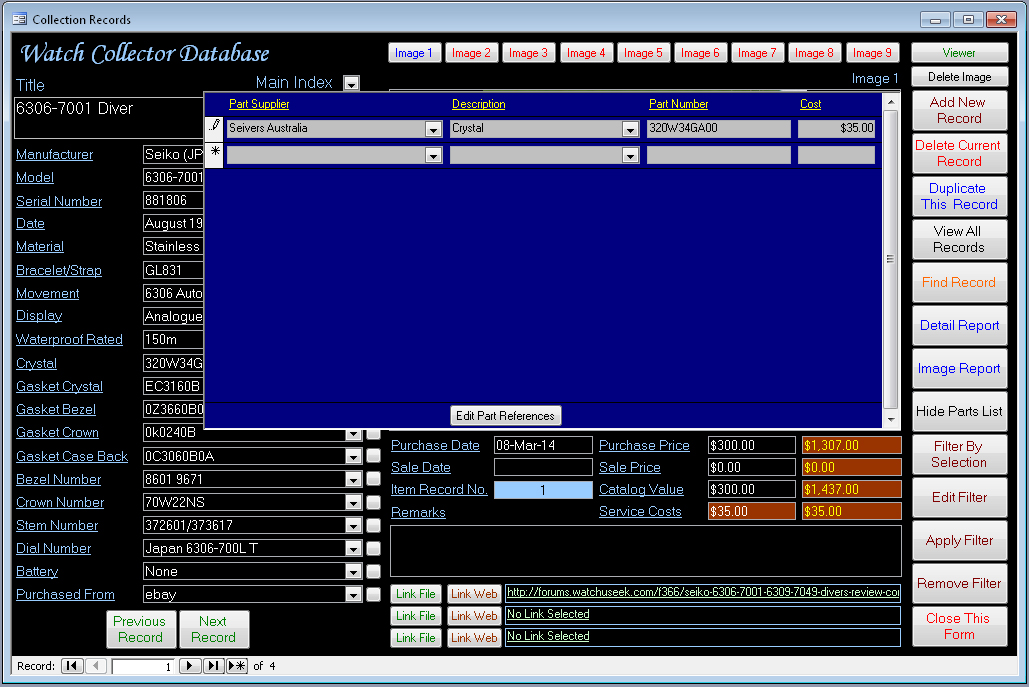Select the pencil row selector on the Crystal part row
The width and height of the screenshot is (1029, 687).
click(x=213, y=127)
